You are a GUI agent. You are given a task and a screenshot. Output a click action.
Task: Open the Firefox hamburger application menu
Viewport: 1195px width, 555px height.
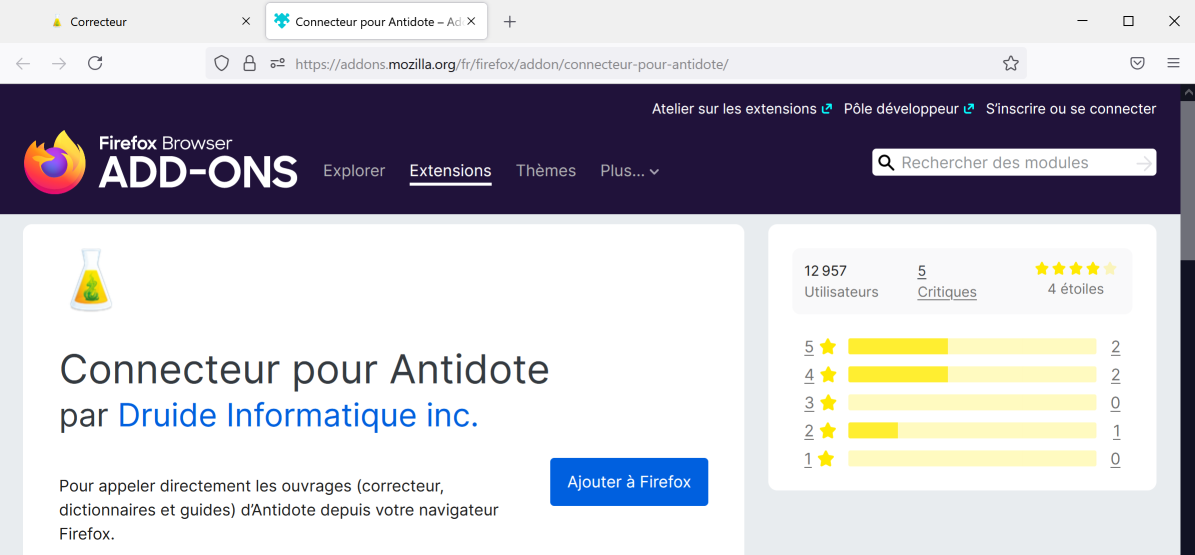click(1173, 63)
